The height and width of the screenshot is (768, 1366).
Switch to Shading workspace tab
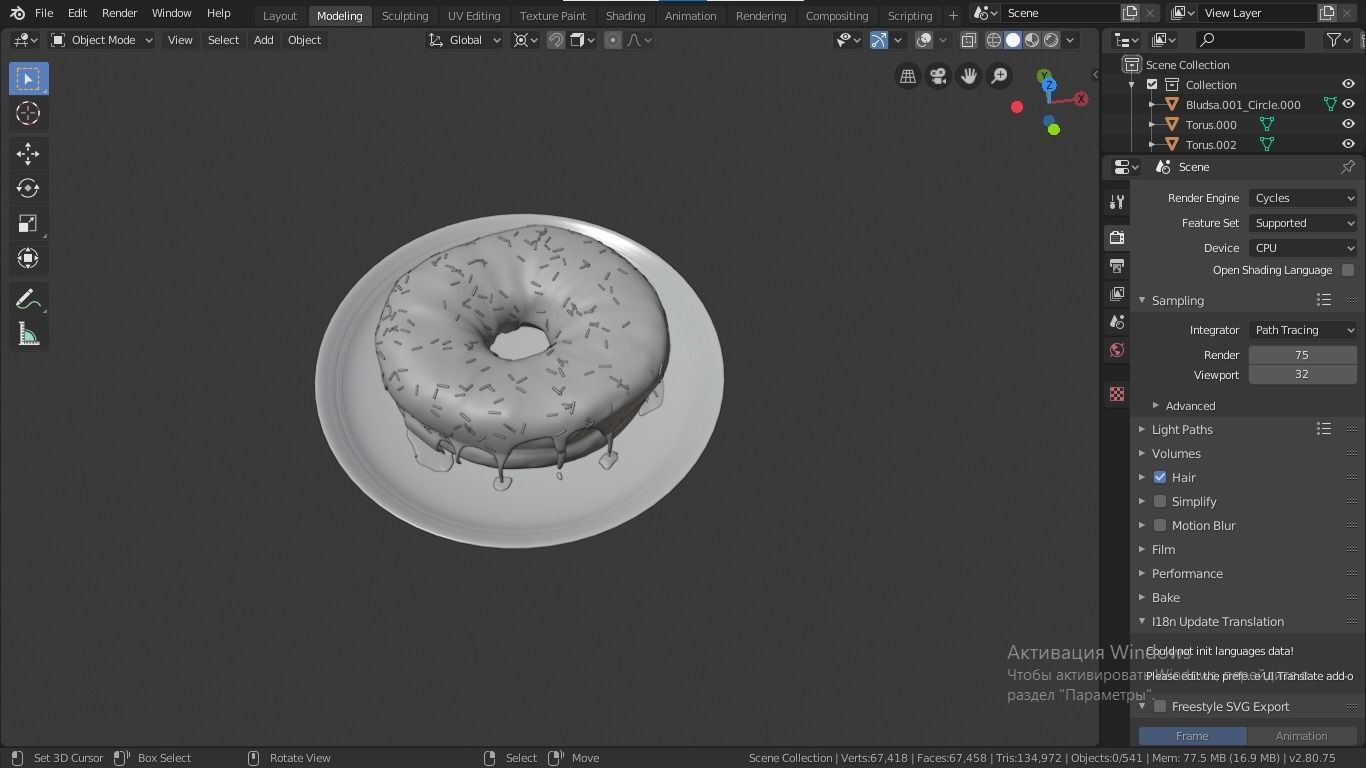(x=625, y=15)
